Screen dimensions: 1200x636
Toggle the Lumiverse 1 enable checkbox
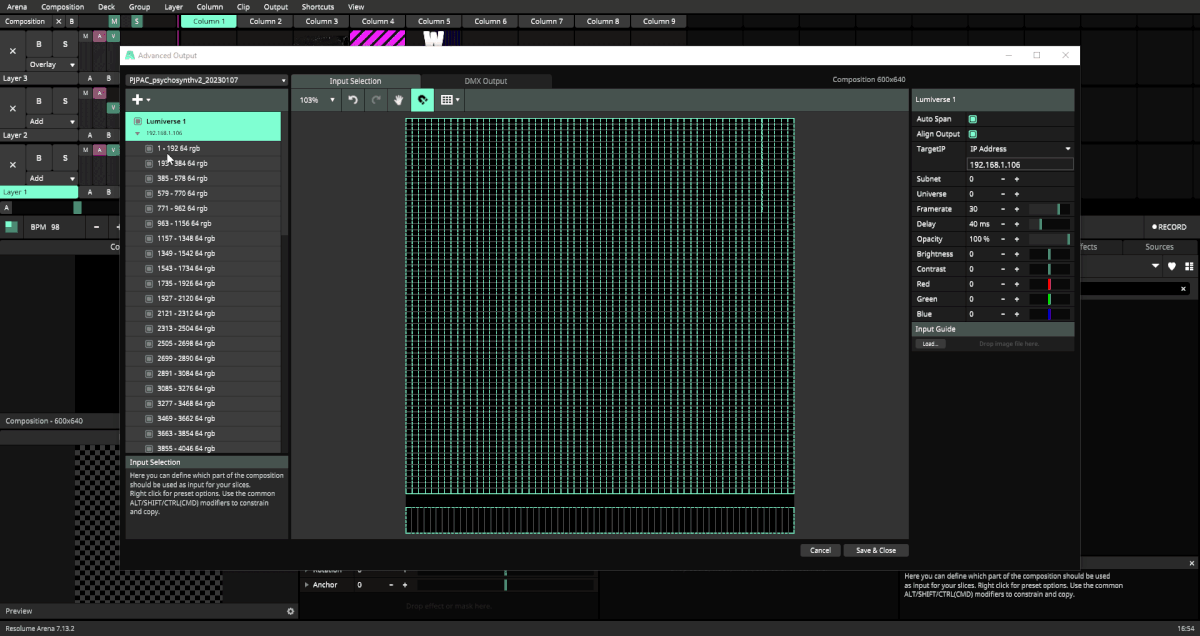[x=138, y=121]
